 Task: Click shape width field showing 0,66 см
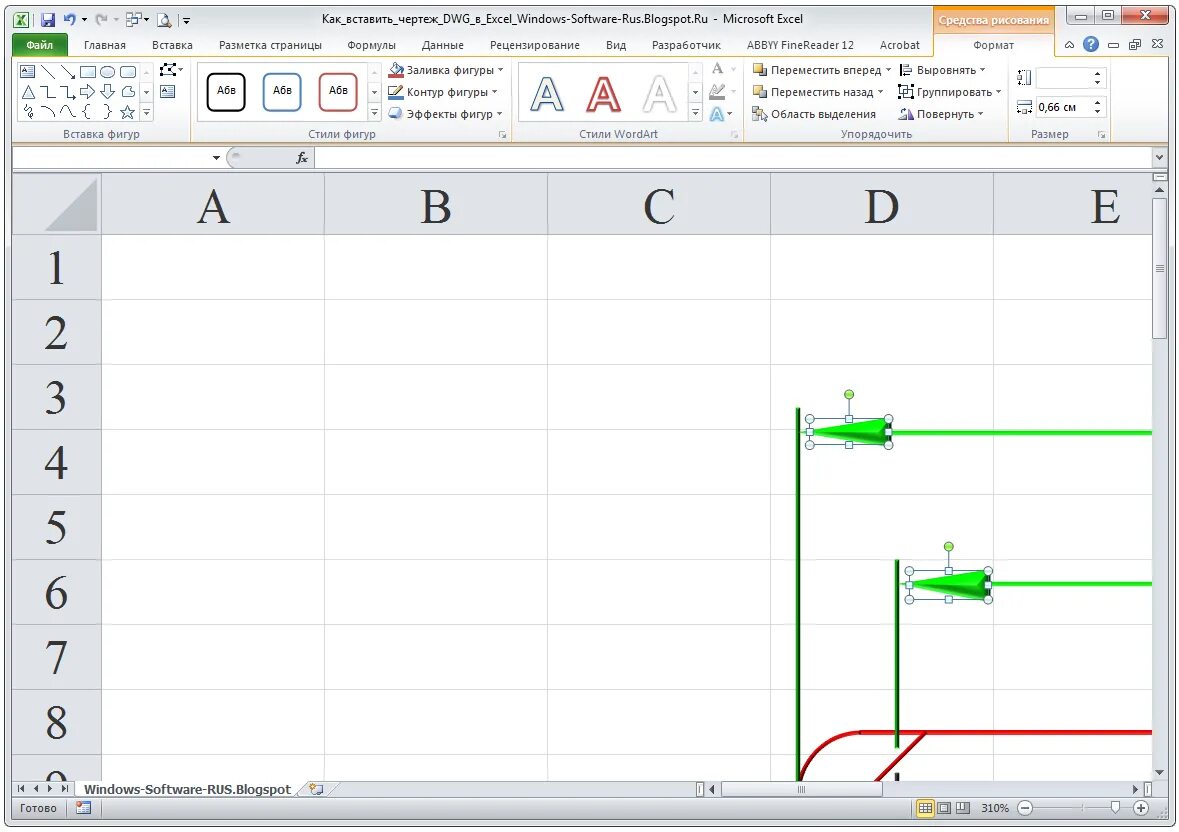[1064, 107]
